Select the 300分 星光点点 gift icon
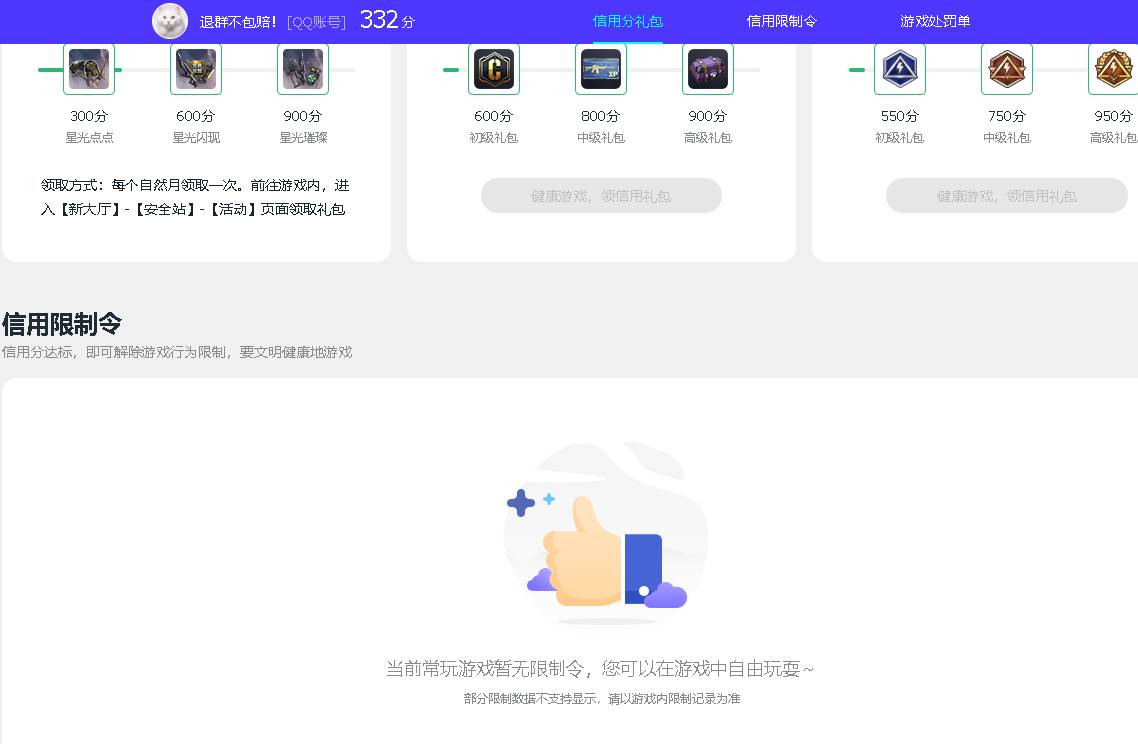The width and height of the screenshot is (1138, 744). pyautogui.click(x=89, y=69)
